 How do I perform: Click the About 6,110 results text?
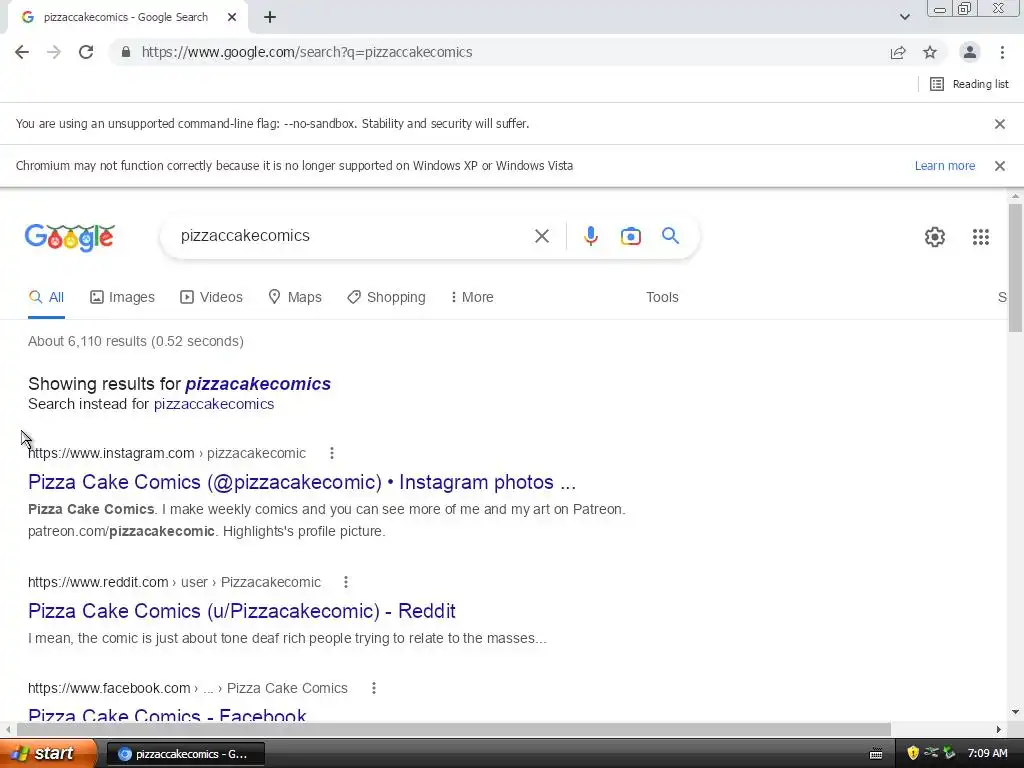136,342
